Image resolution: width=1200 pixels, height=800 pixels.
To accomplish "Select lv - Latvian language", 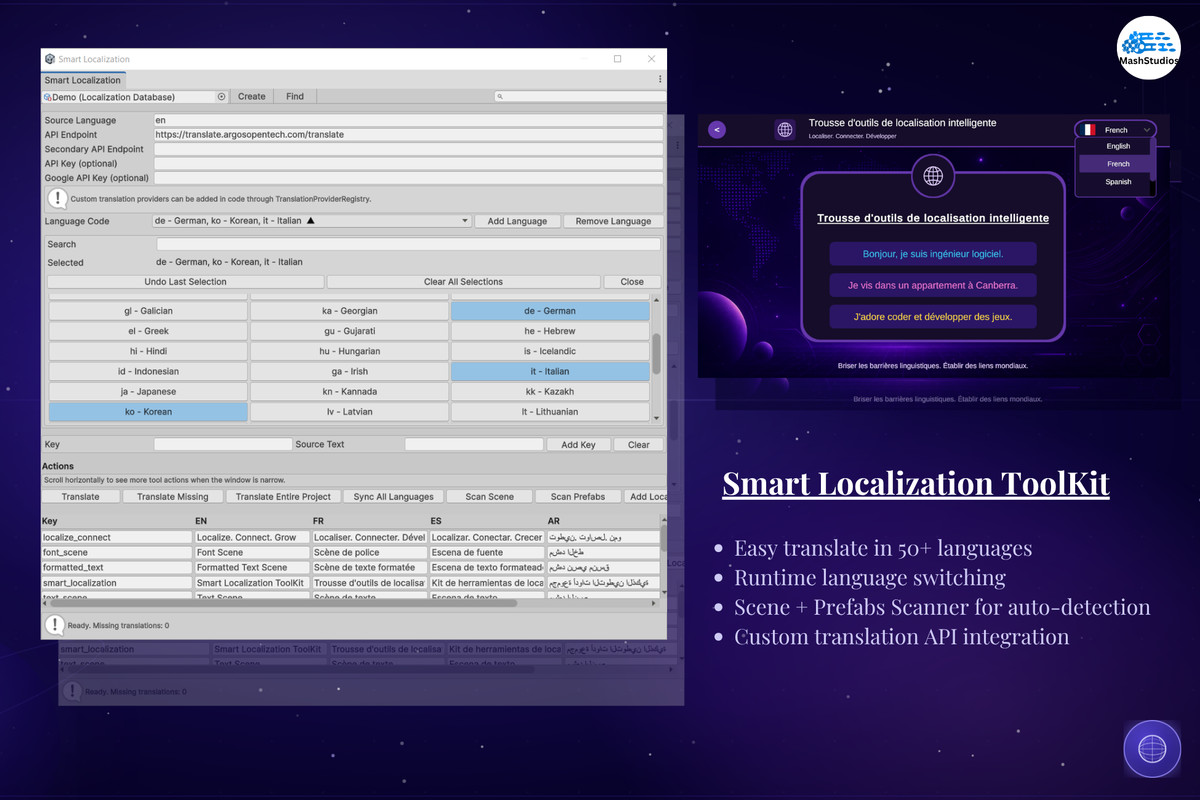I will tap(349, 411).
